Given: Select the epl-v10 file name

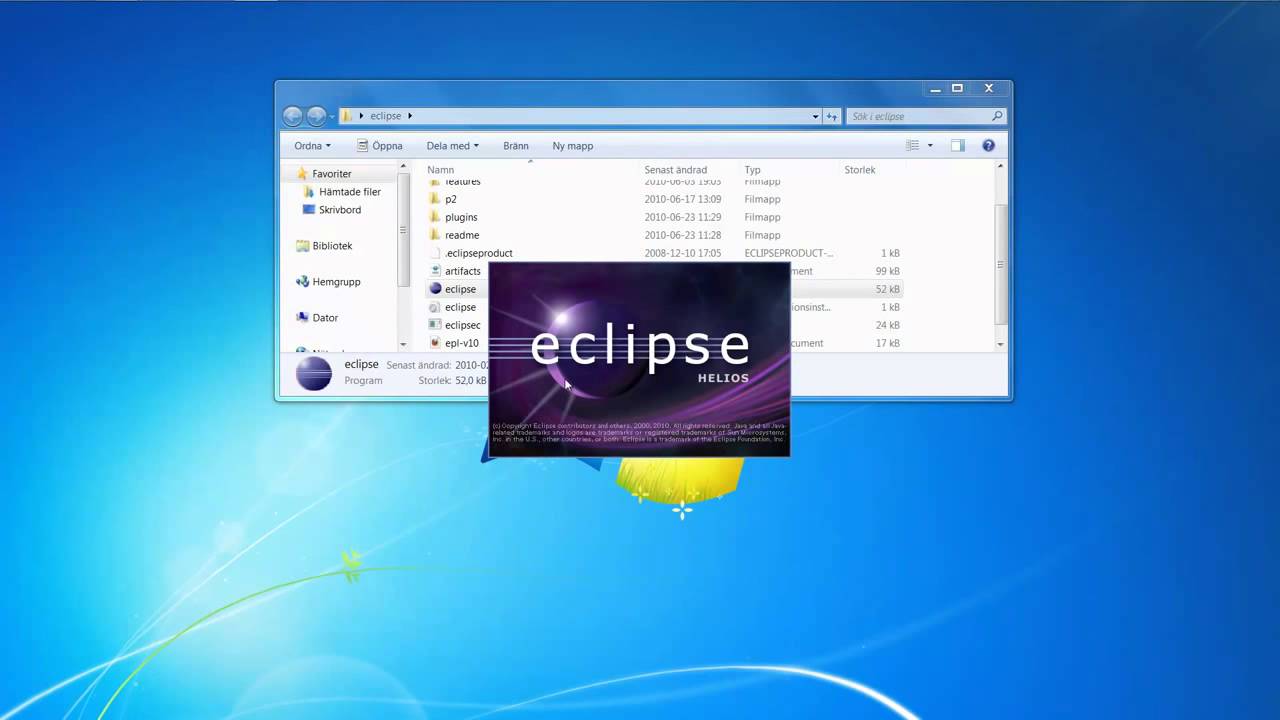Looking at the screenshot, I should tap(462, 343).
